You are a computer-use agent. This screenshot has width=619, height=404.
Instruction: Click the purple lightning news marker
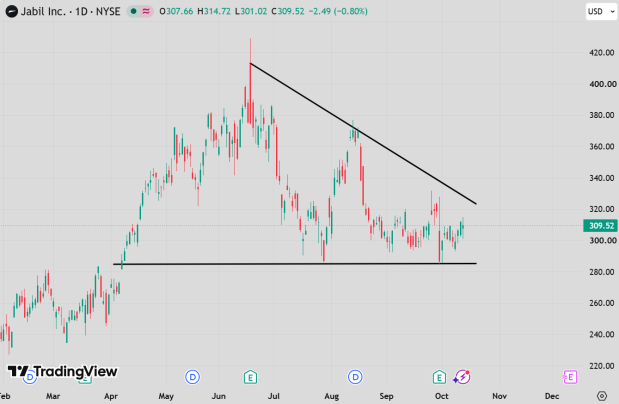[461, 377]
